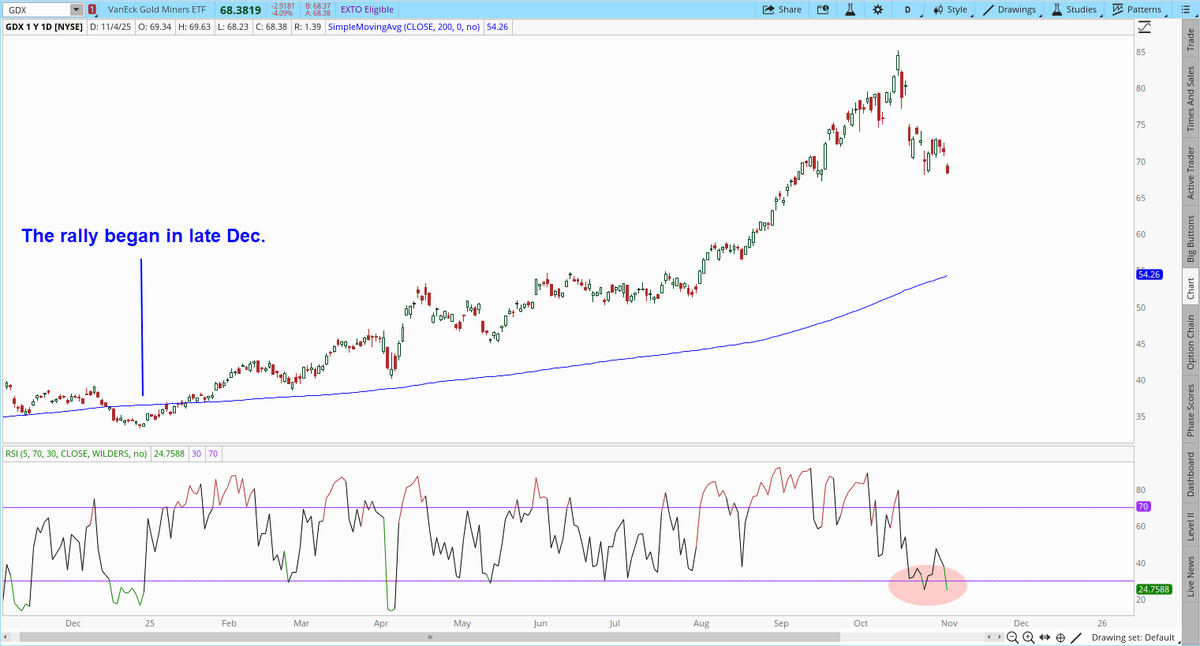Click the pan/expand horizontal arrows icon

[x=1045, y=637]
